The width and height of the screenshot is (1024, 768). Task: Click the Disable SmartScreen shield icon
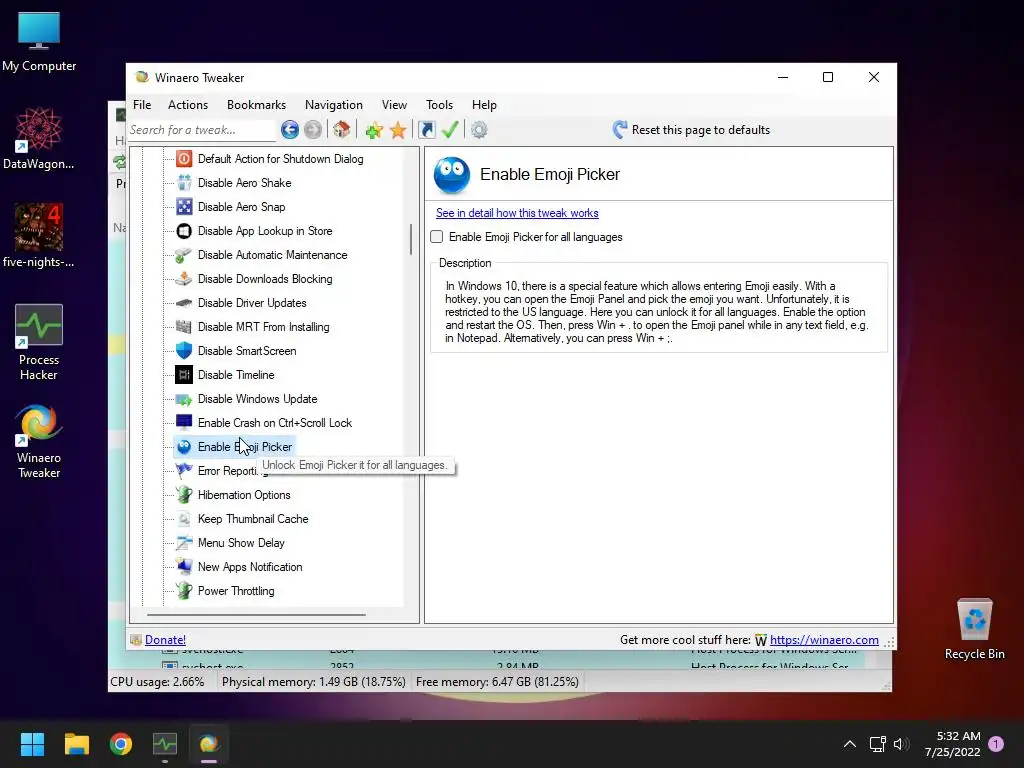point(184,351)
